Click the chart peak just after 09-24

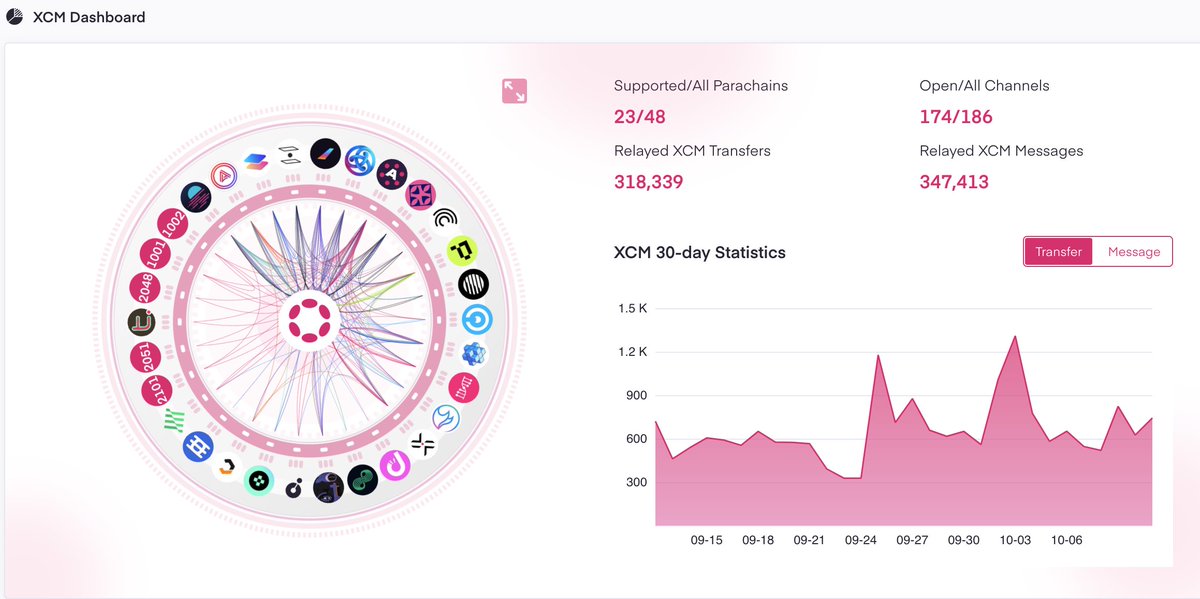click(878, 355)
